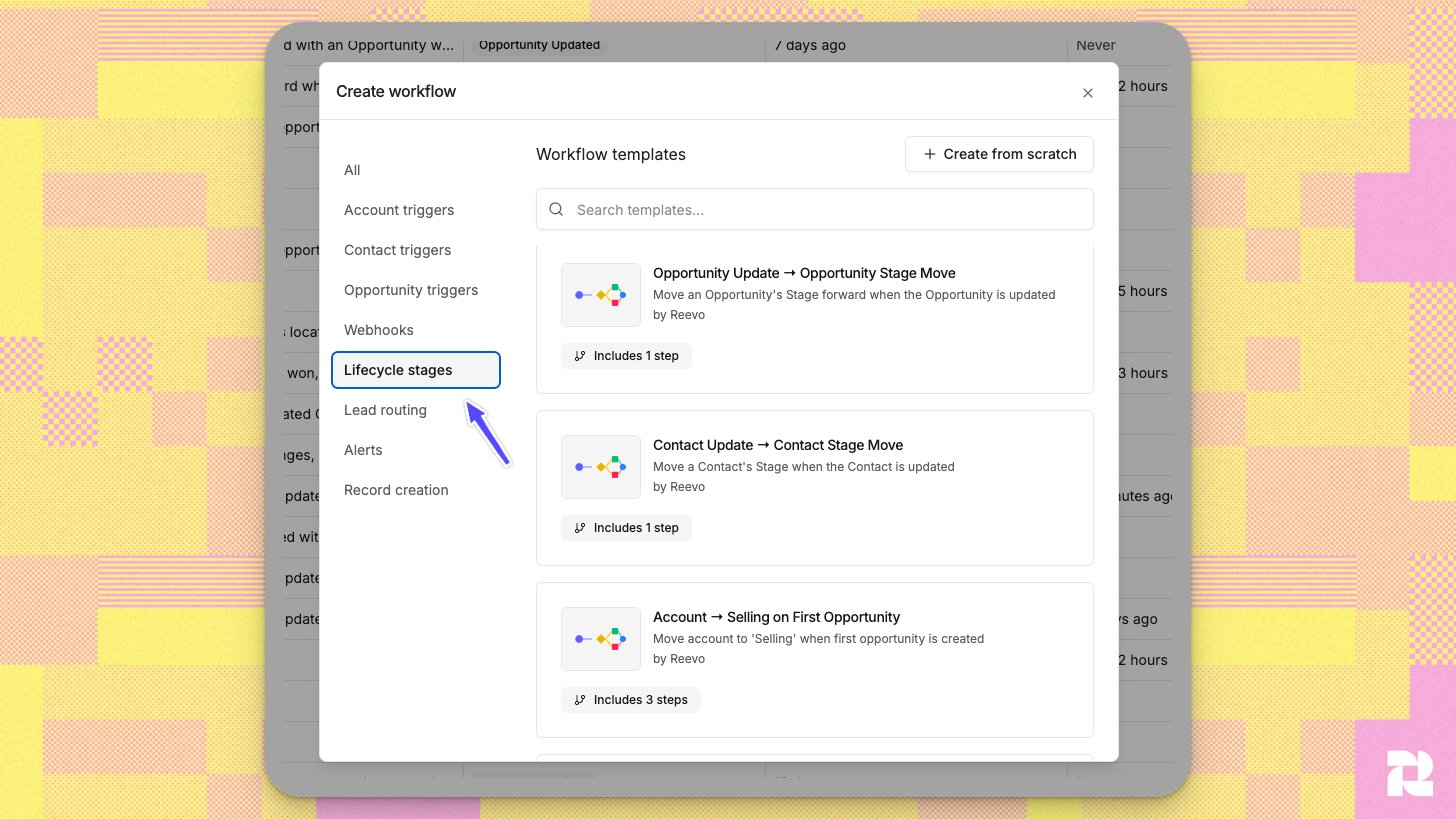Click branch icon on Includes 3 steps badge
The height and width of the screenshot is (819, 1456).
coord(580,700)
